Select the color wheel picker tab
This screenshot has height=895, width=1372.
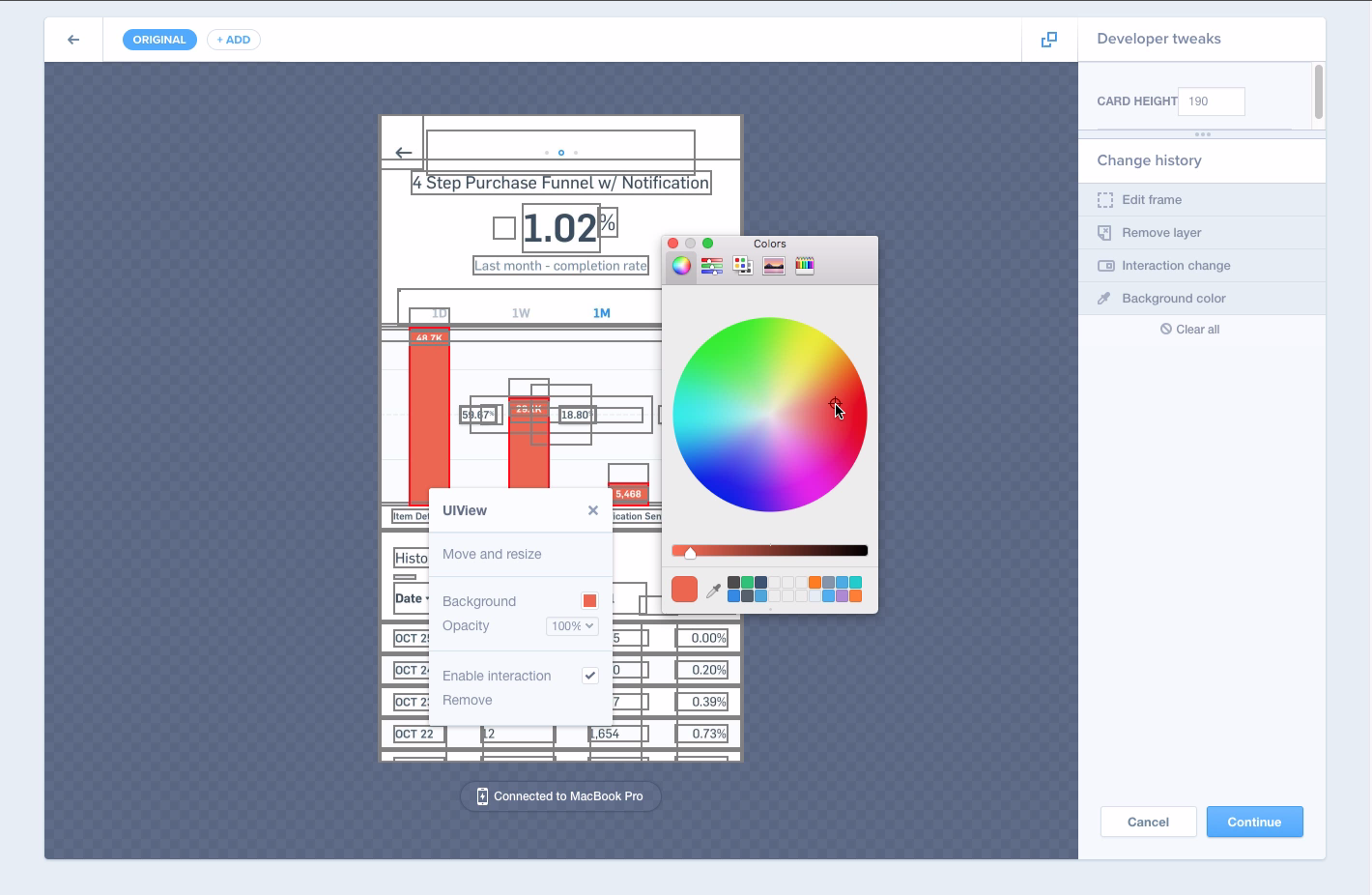pyautogui.click(x=681, y=266)
